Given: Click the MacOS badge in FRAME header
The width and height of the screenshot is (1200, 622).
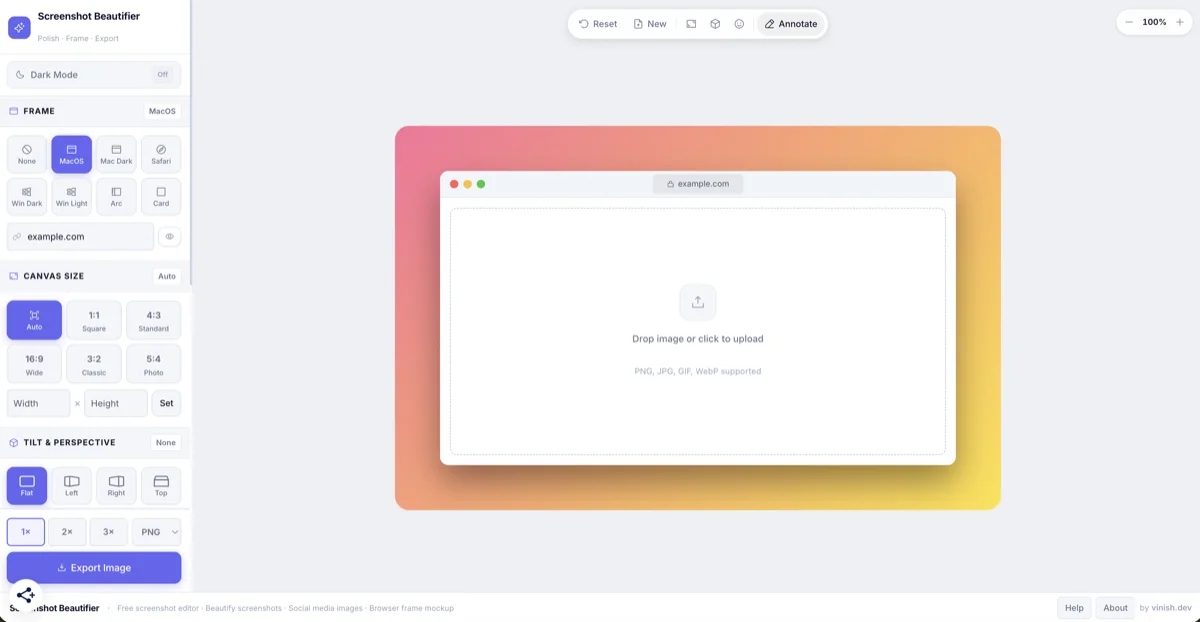Looking at the screenshot, I should (x=162, y=111).
